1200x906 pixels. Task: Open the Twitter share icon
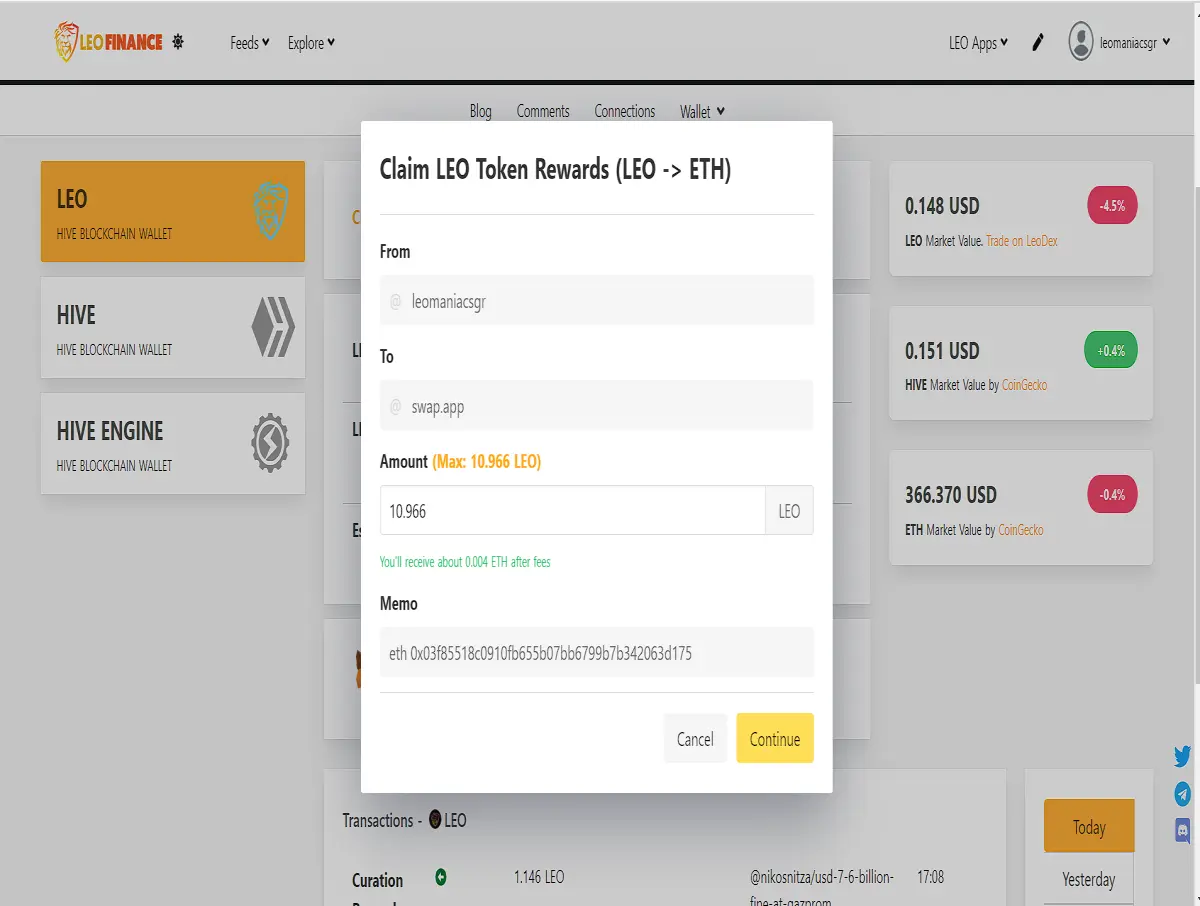tap(1182, 756)
